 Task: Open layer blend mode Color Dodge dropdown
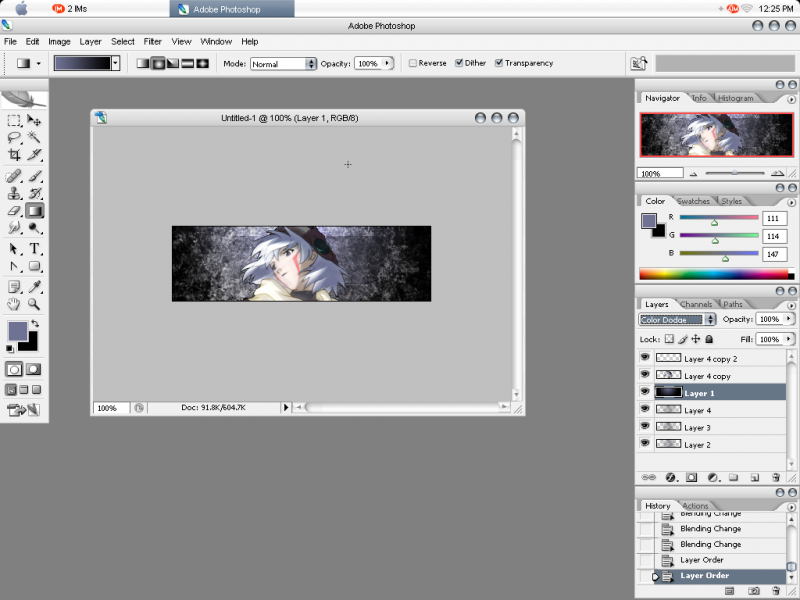click(x=677, y=320)
